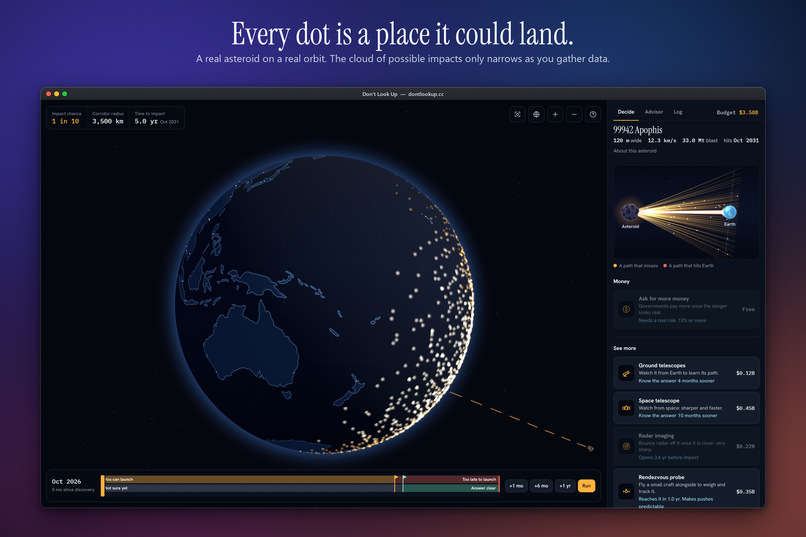Click the focus/recenter view icon
Screen dimensions: 806x537
[x=517, y=115]
